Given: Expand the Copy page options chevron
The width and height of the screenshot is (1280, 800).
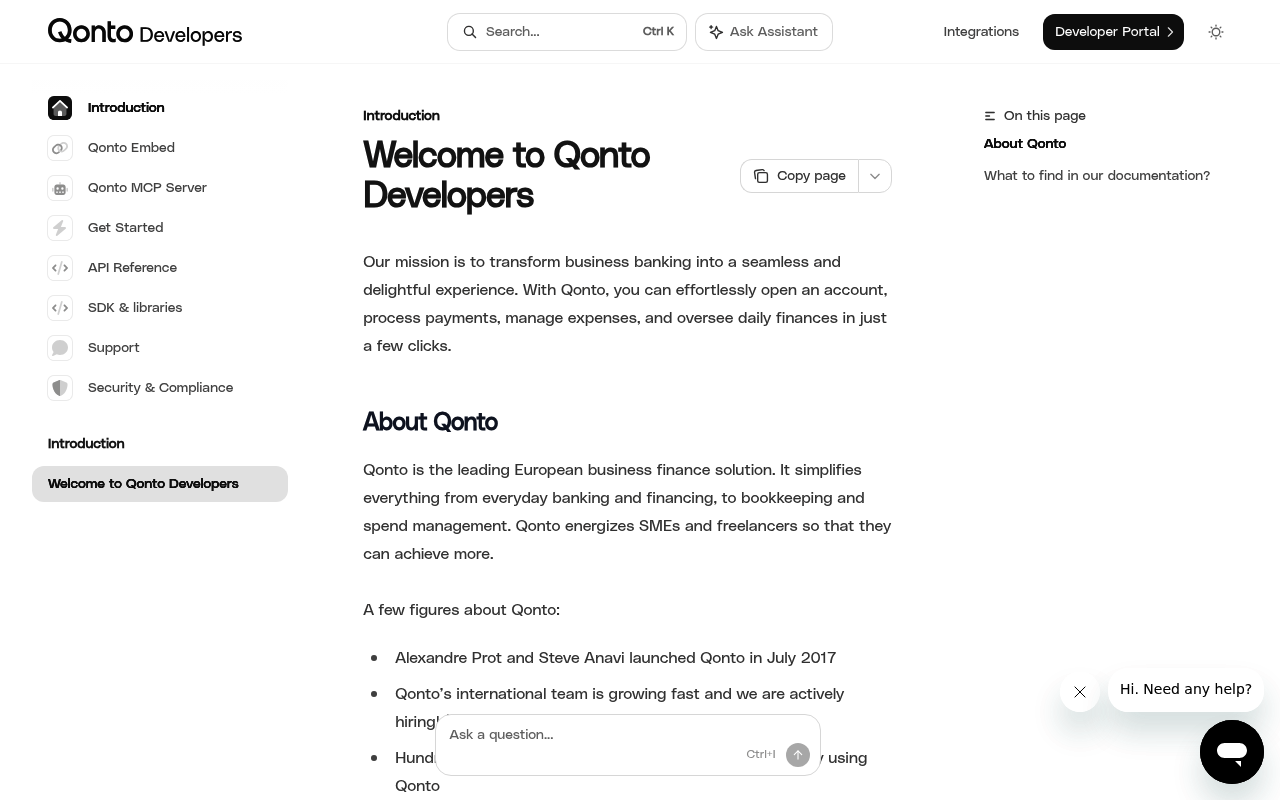Looking at the screenshot, I should [x=875, y=176].
